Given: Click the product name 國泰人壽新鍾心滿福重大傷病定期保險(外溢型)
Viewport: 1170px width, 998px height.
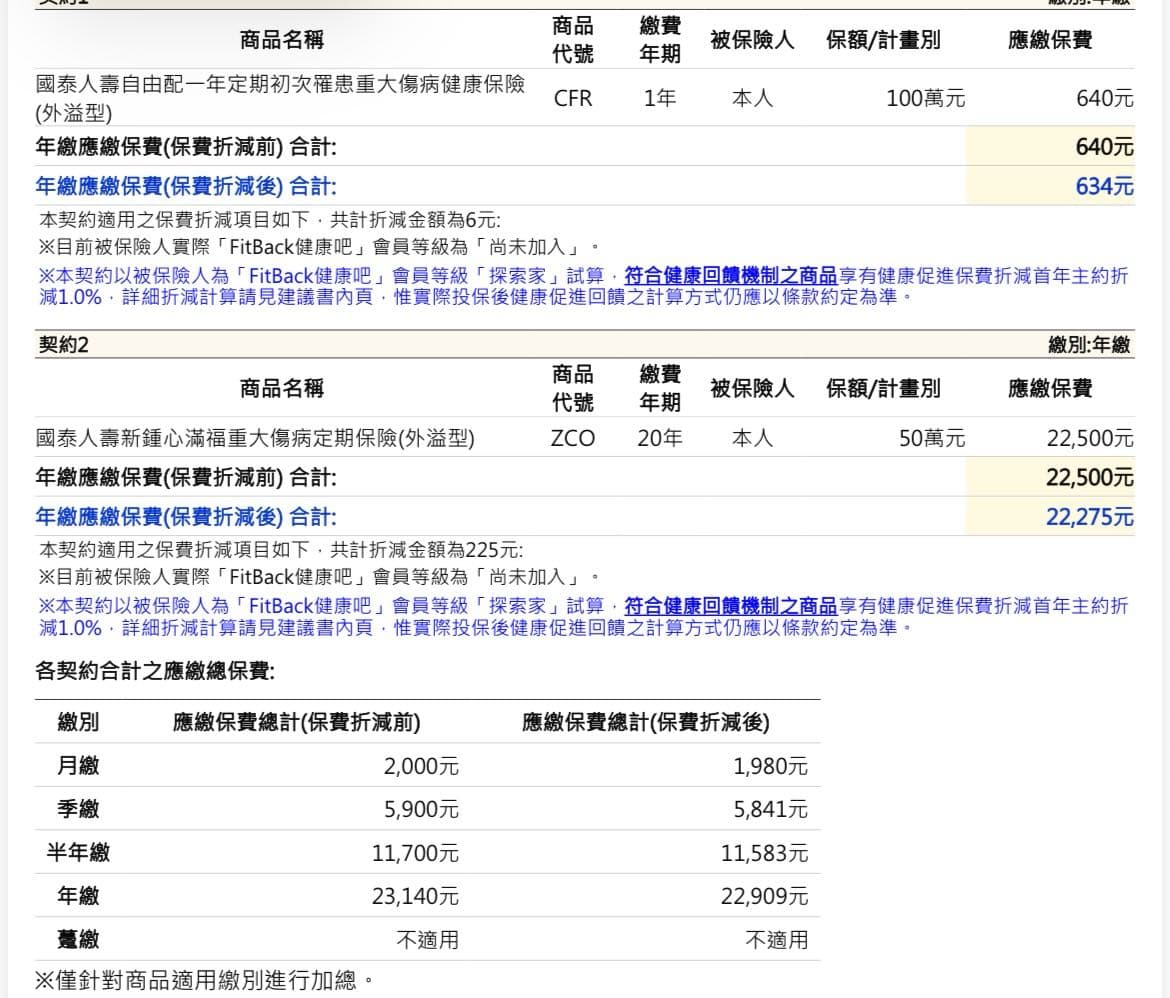Looking at the screenshot, I should tap(255, 438).
